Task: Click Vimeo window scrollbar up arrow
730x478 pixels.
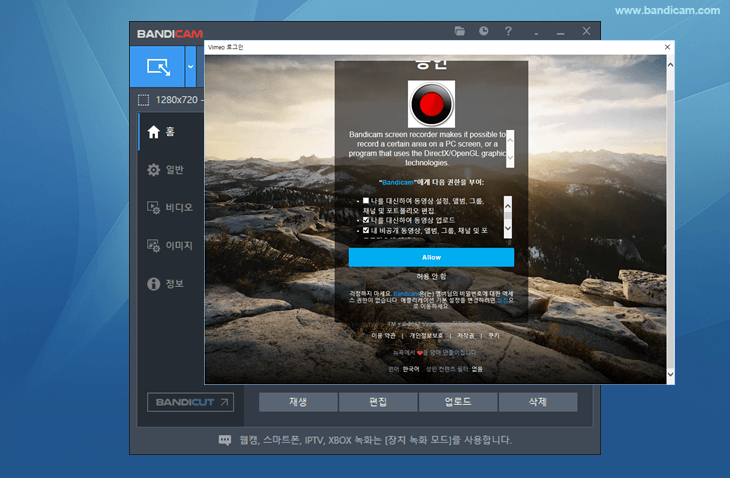Action: coord(670,65)
